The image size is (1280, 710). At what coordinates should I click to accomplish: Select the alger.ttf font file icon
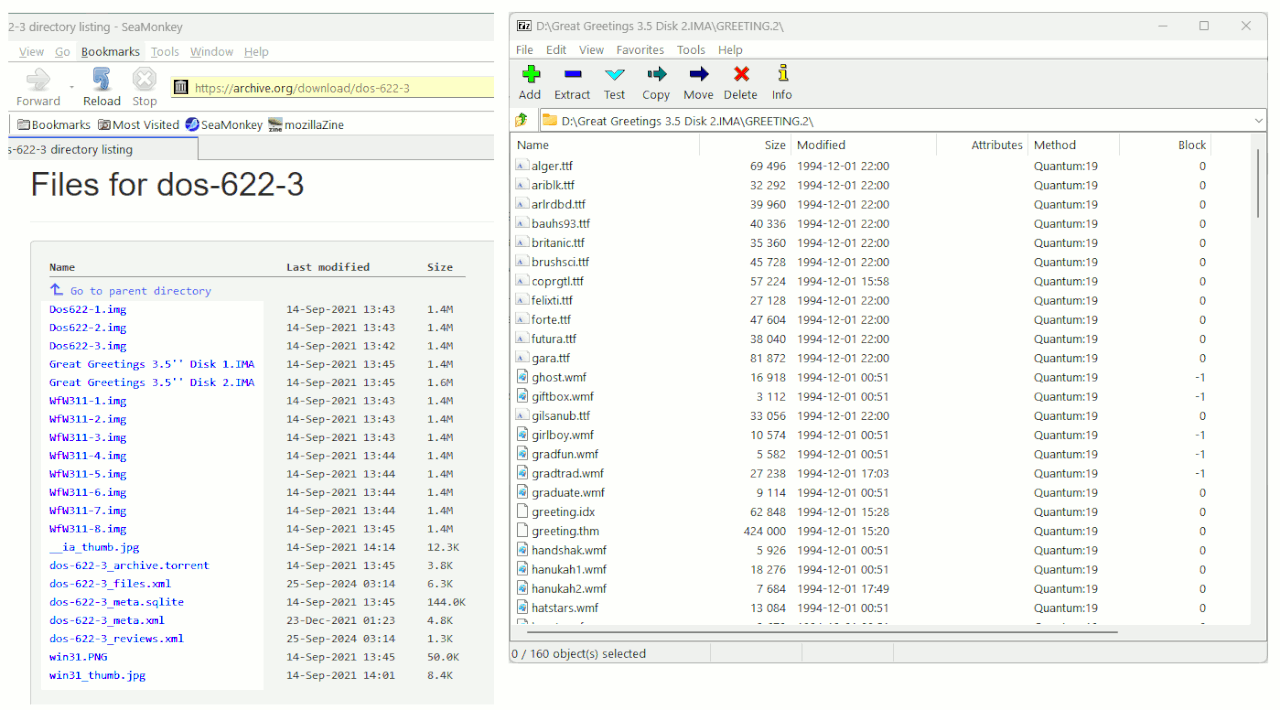coord(522,166)
